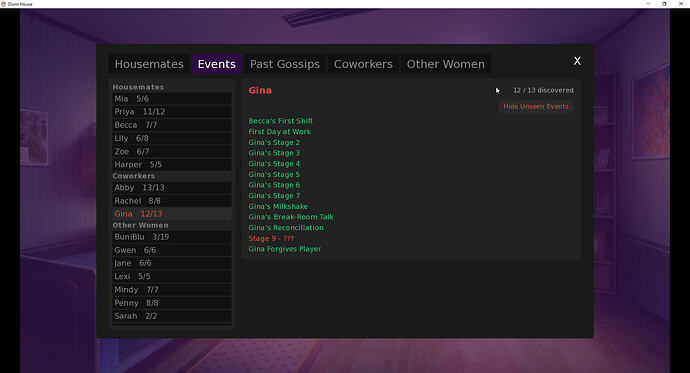Open Gwen 6/6 events
Image resolution: width=690 pixels, height=373 pixels.
pos(172,250)
